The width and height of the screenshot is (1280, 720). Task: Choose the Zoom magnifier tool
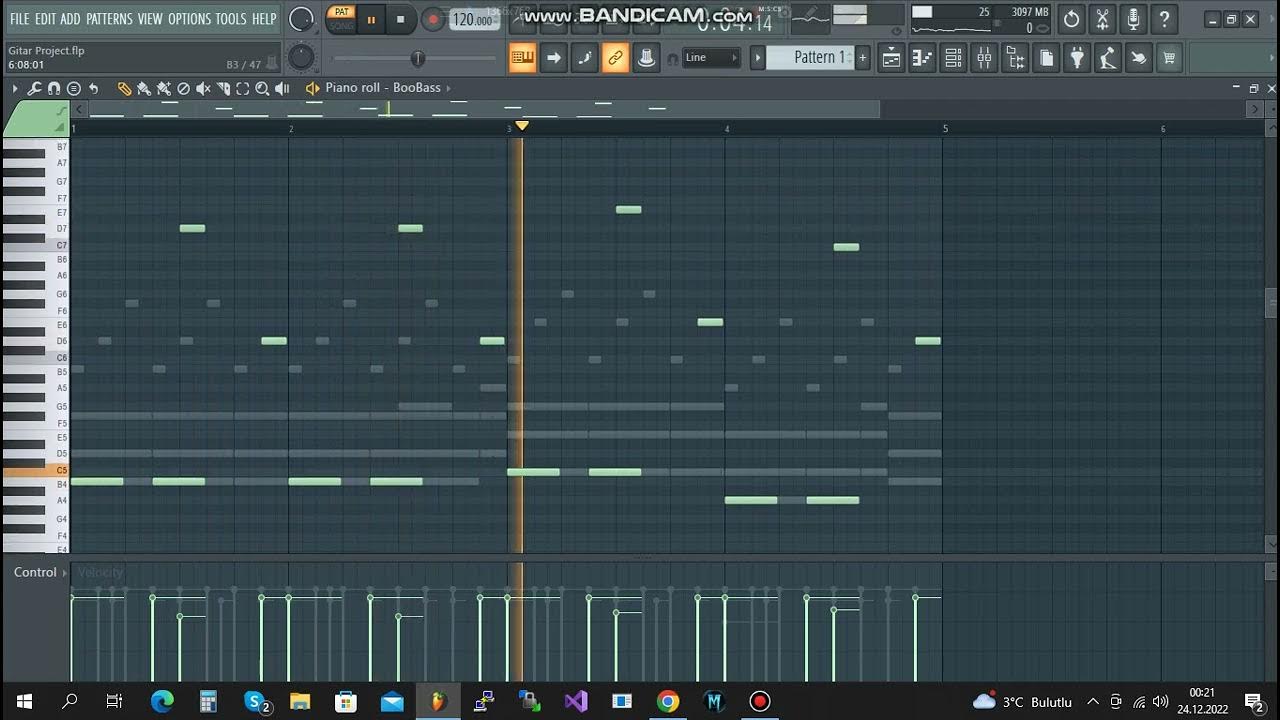tap(262, 88)
